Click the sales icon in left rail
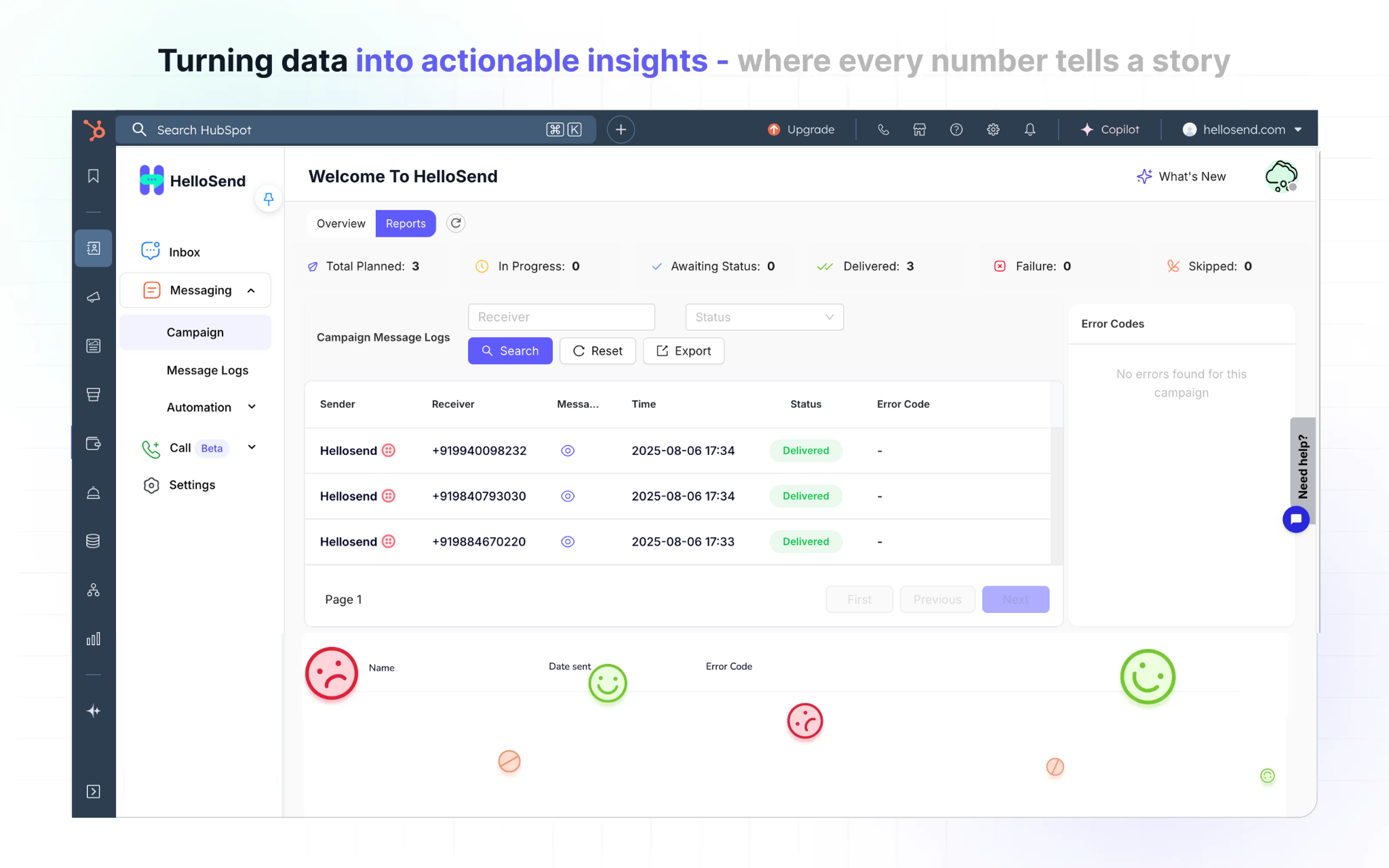Viewport: 1389px width, 868px height. (x=94, y=395)
